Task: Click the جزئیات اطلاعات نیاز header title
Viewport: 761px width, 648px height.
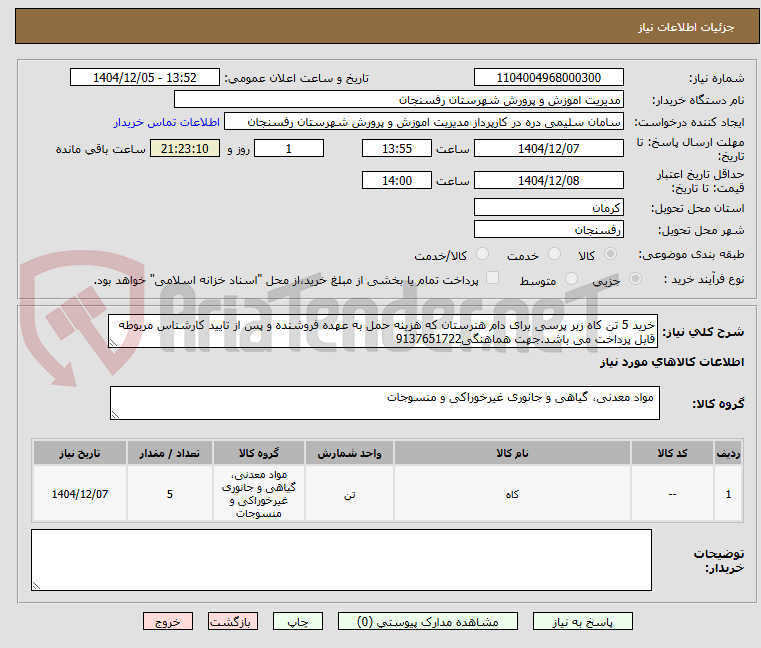Action: [x=686, y=27]
